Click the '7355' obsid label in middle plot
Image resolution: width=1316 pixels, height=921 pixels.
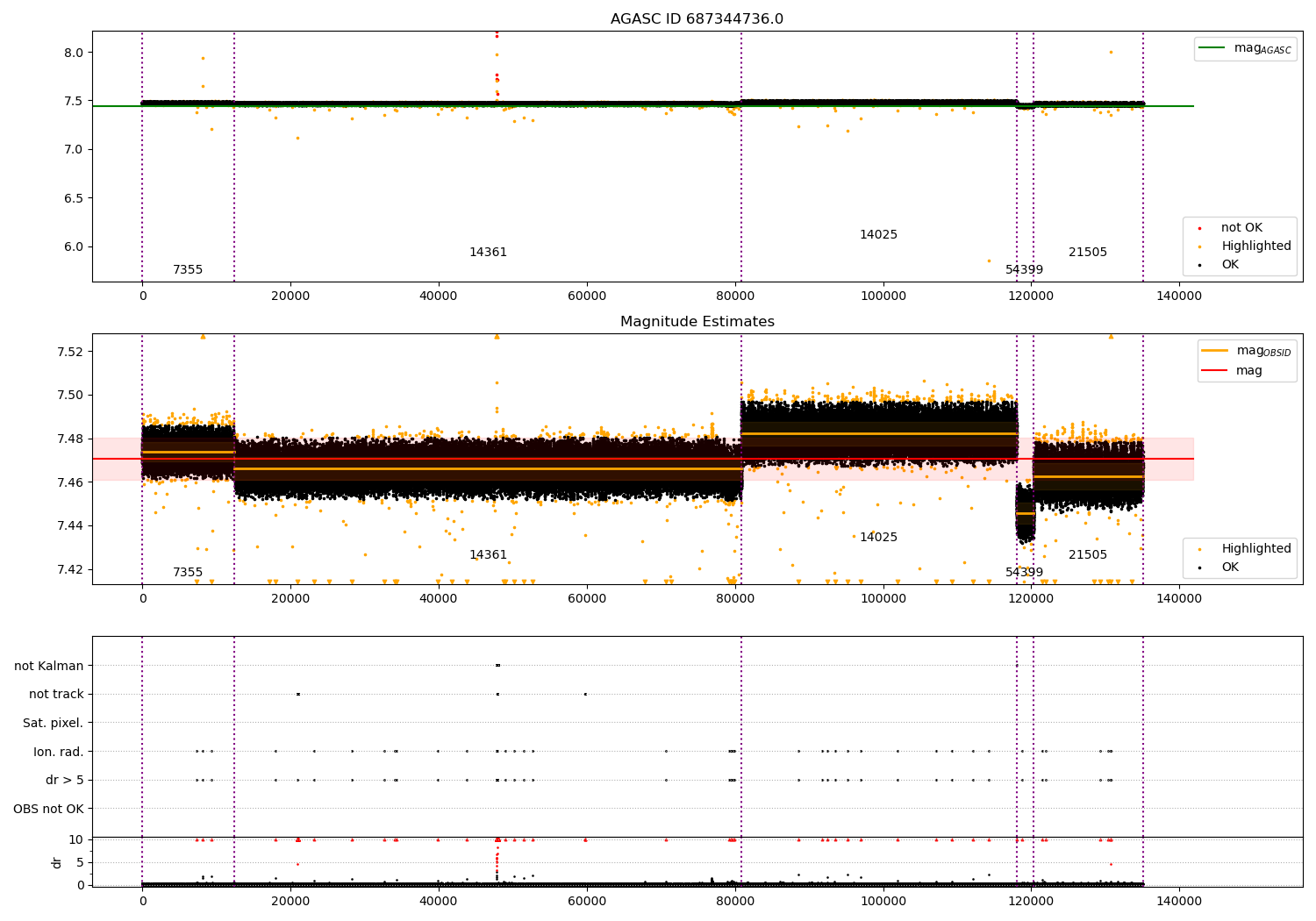tap(188, 573)
